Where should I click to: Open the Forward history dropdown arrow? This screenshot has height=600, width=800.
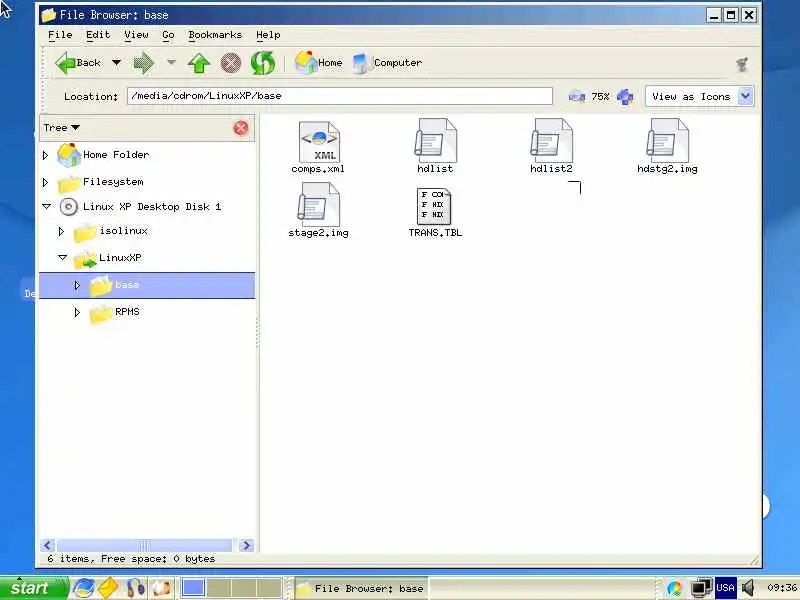pyautogui.click(x=171, y=63)
